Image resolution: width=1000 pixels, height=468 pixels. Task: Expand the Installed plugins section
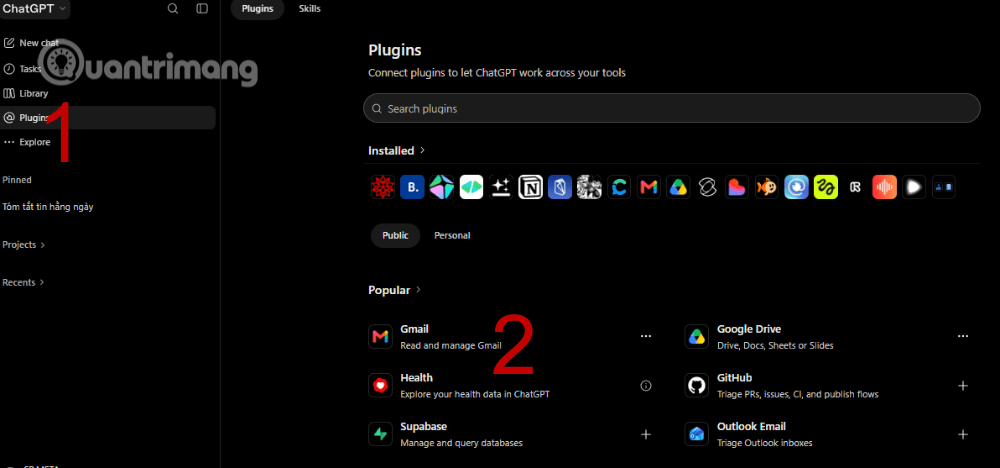click(x=397, y=151)
